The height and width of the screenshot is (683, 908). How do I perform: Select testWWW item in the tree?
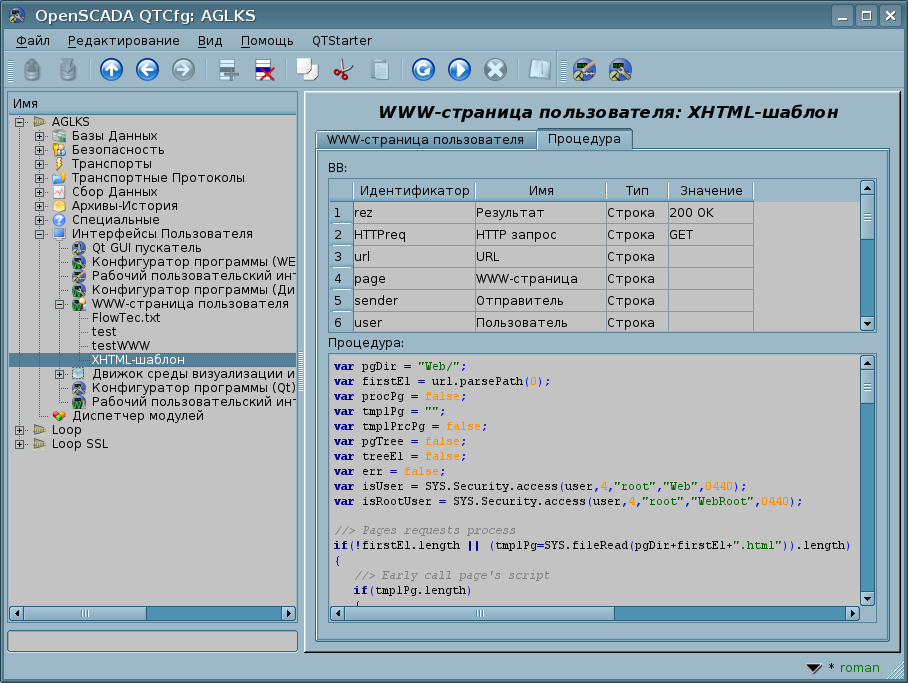120,346
